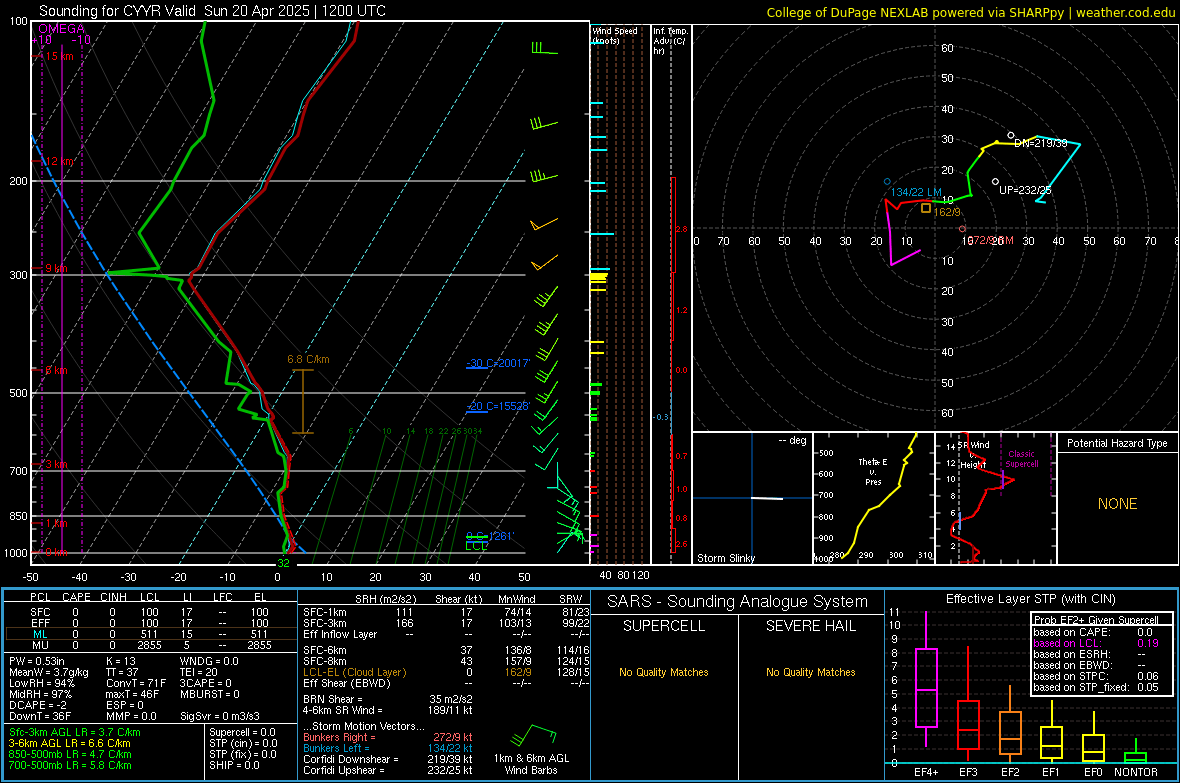Click the 'SHIP = 0.0' parameter
This screenshot has height=783, width=1180.
234,765
